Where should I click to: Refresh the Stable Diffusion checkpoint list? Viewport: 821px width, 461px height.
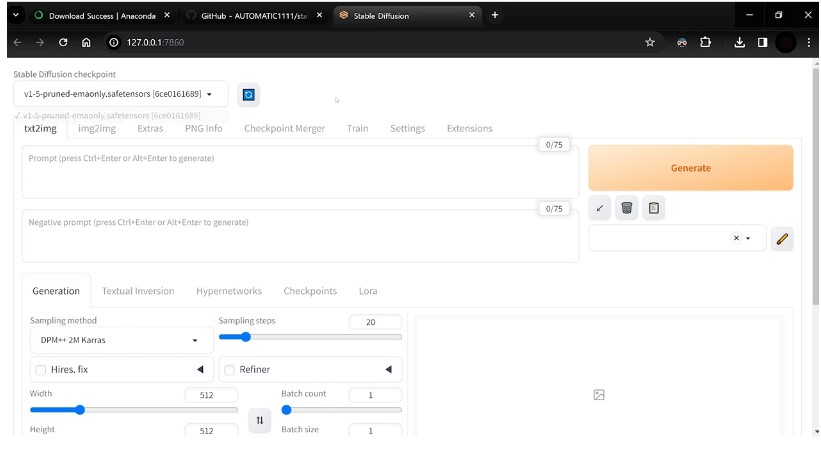[x=249, y=95]
